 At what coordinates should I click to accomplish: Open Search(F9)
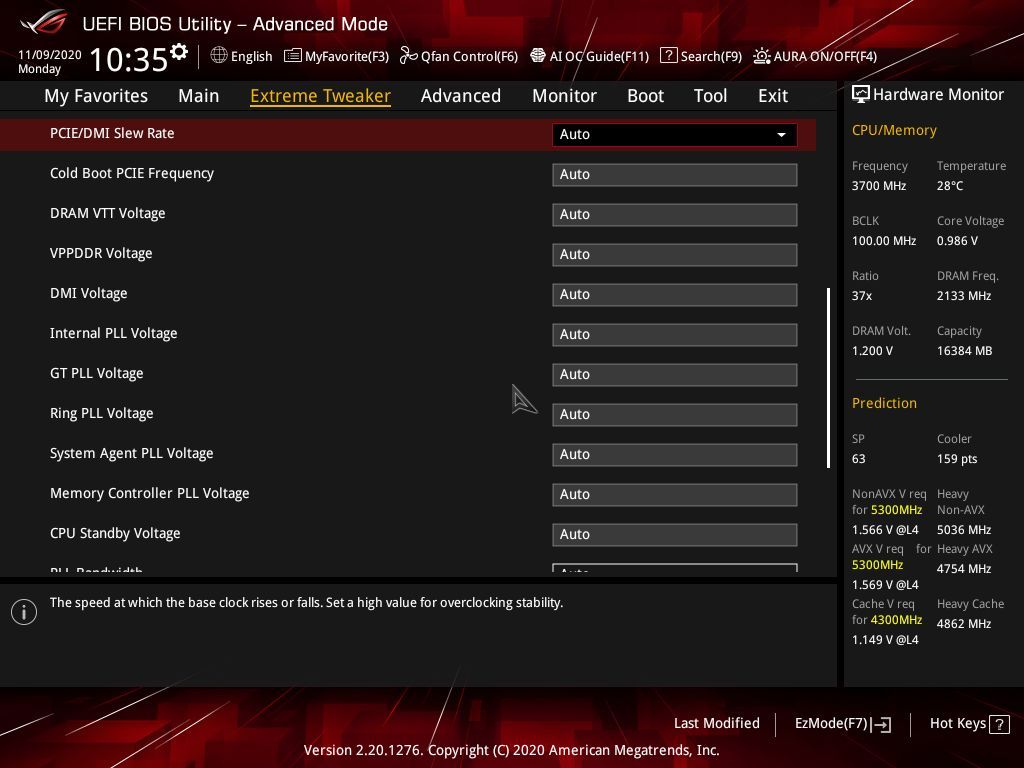coord(701,56)
